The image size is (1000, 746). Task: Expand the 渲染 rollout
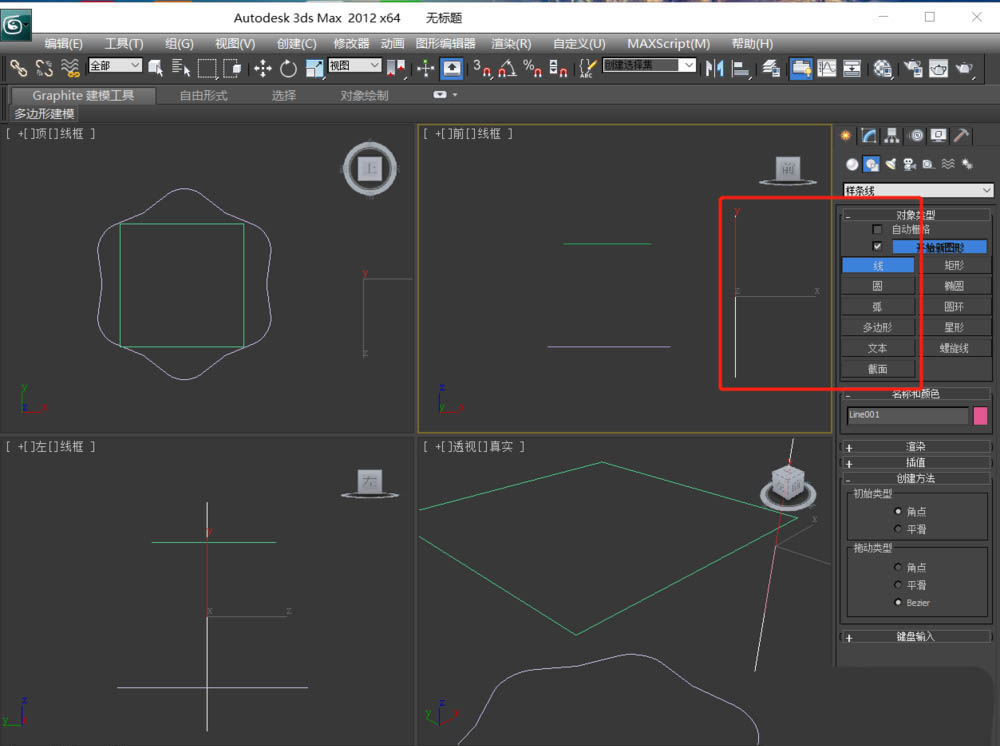coord(916,447)
